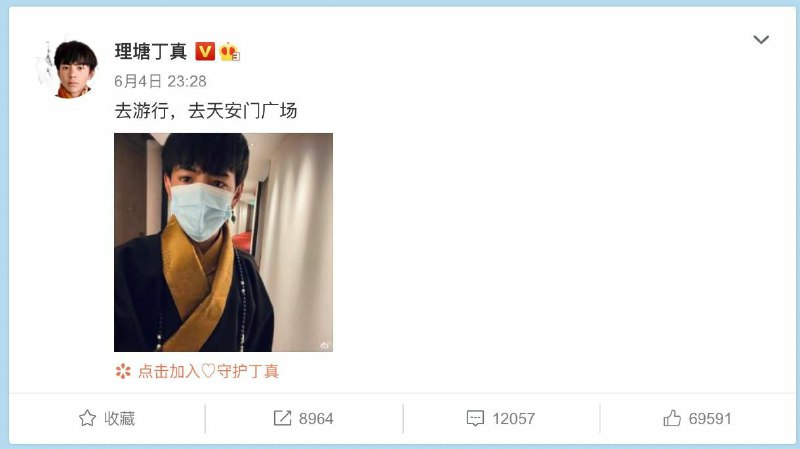Click the heart symbol in fan link
Screen dimensions: 800x449
coord(208,371)
